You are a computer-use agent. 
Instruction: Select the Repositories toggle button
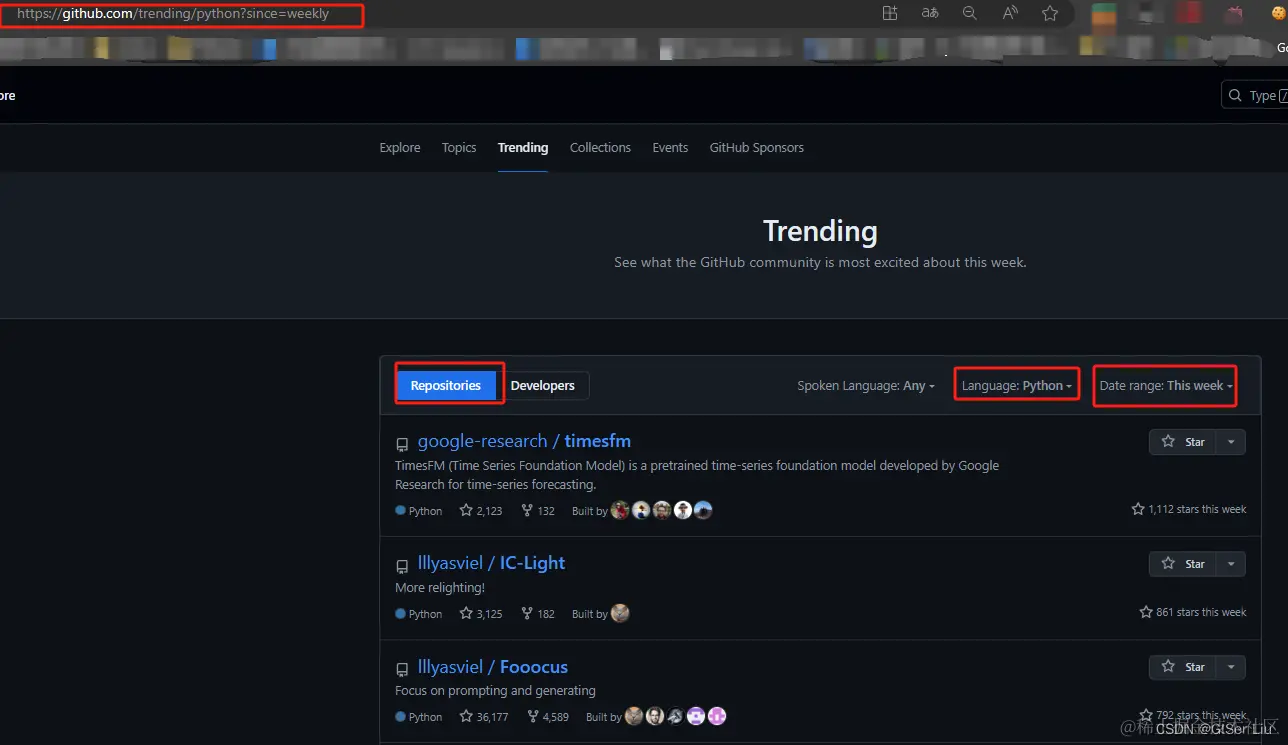[446, 385]
